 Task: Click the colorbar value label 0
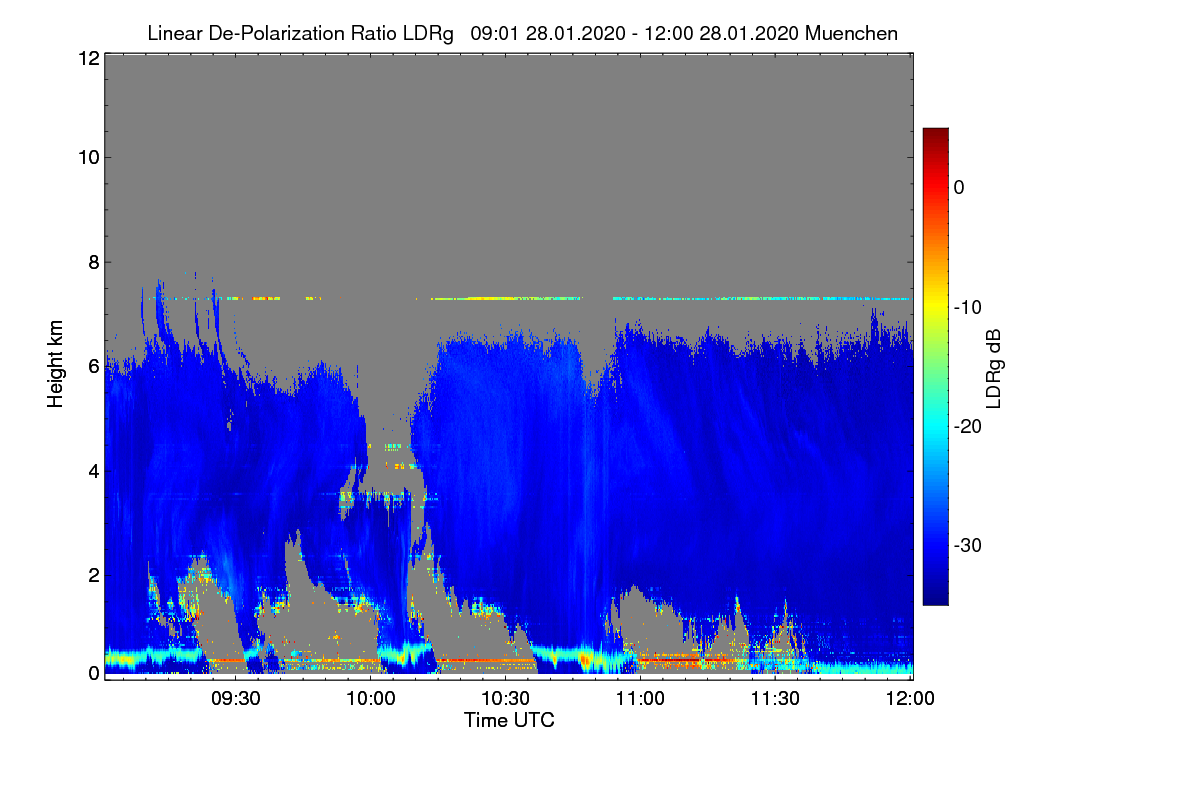point(959,187)
